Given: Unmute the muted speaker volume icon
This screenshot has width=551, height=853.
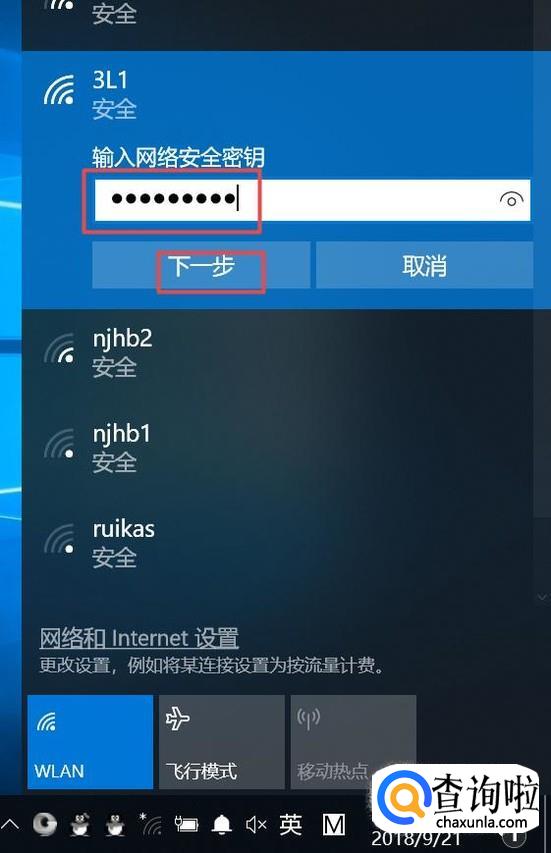Looking at the screenshot, I should point(256,825).
